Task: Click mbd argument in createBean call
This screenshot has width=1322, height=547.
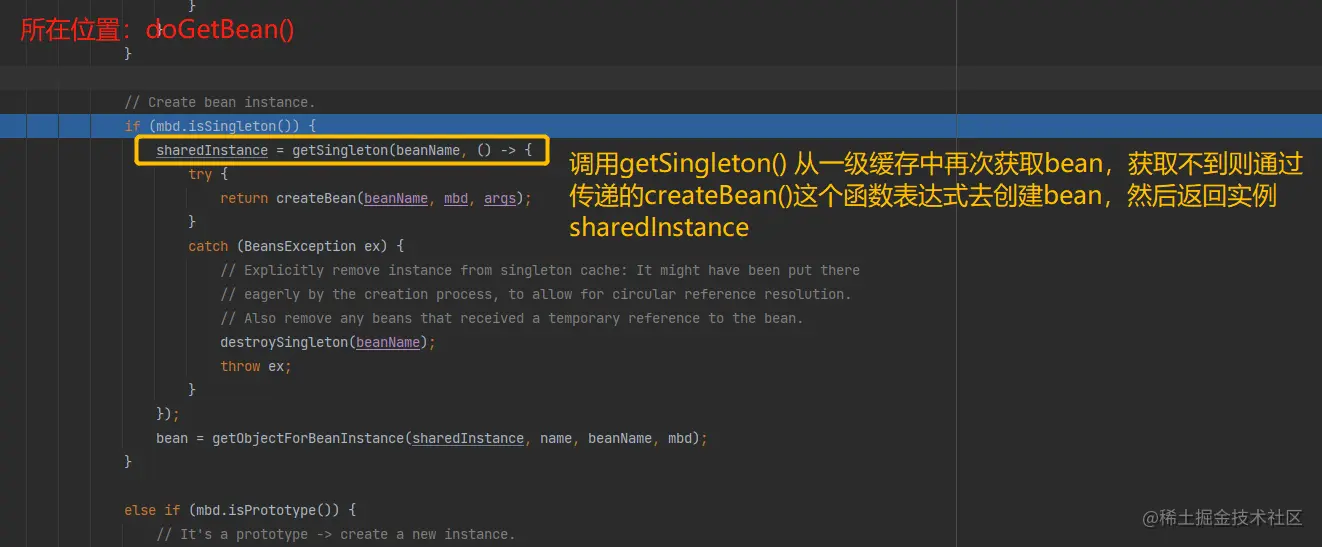Action: click(456, 198)
